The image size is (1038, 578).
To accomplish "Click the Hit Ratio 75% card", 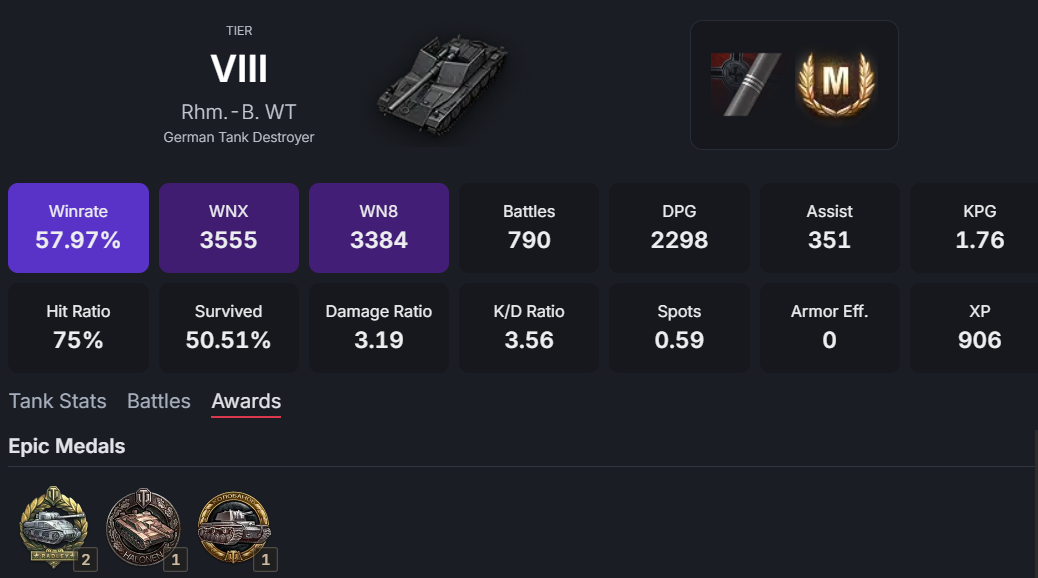I will [x=78, y=328].
